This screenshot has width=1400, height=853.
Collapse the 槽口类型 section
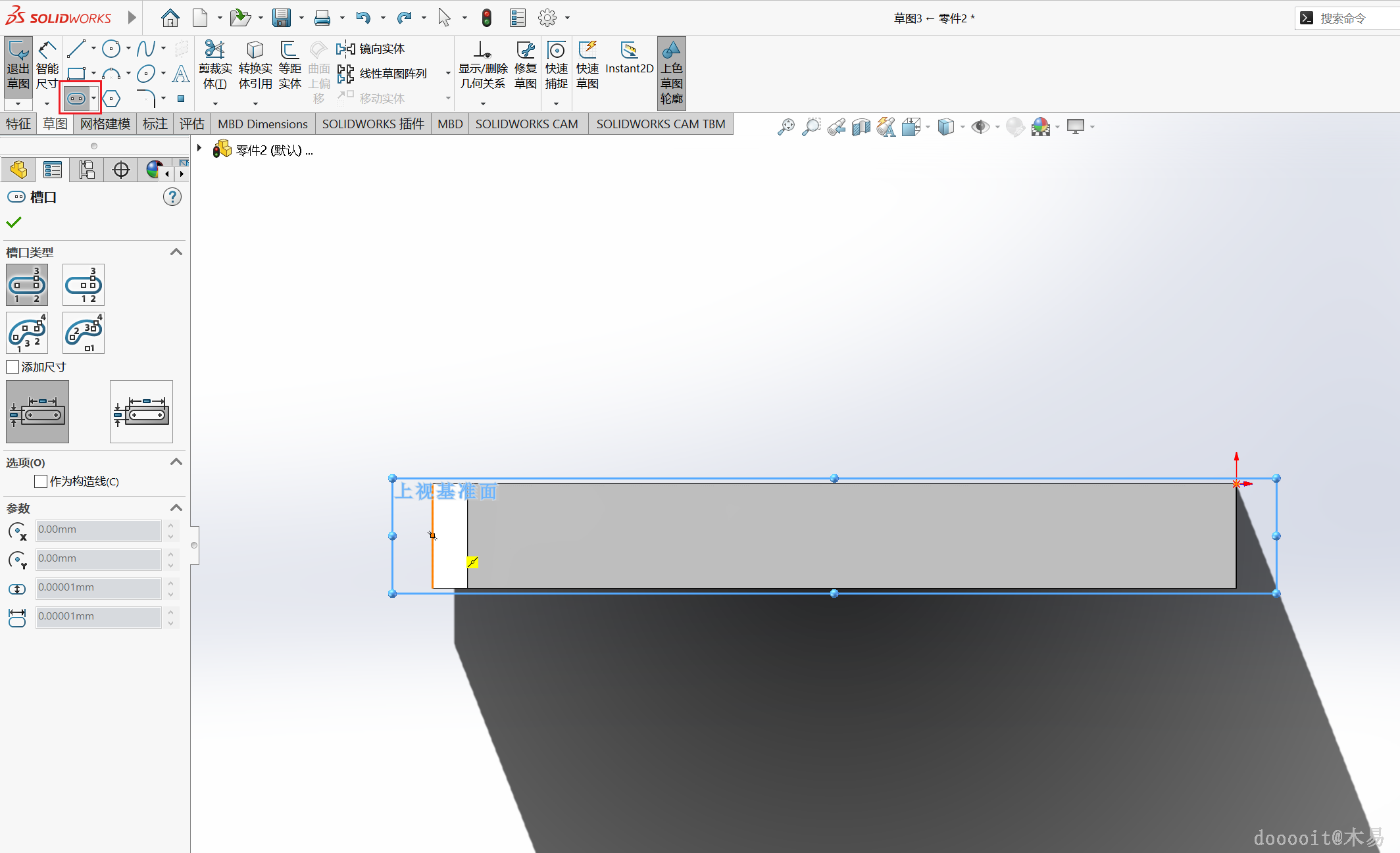coord(176,253)
